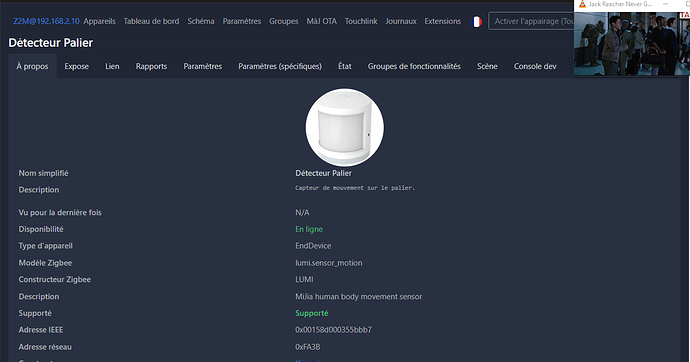Click the VLC video preview window

pyautogui.click(x=632, y=43)
